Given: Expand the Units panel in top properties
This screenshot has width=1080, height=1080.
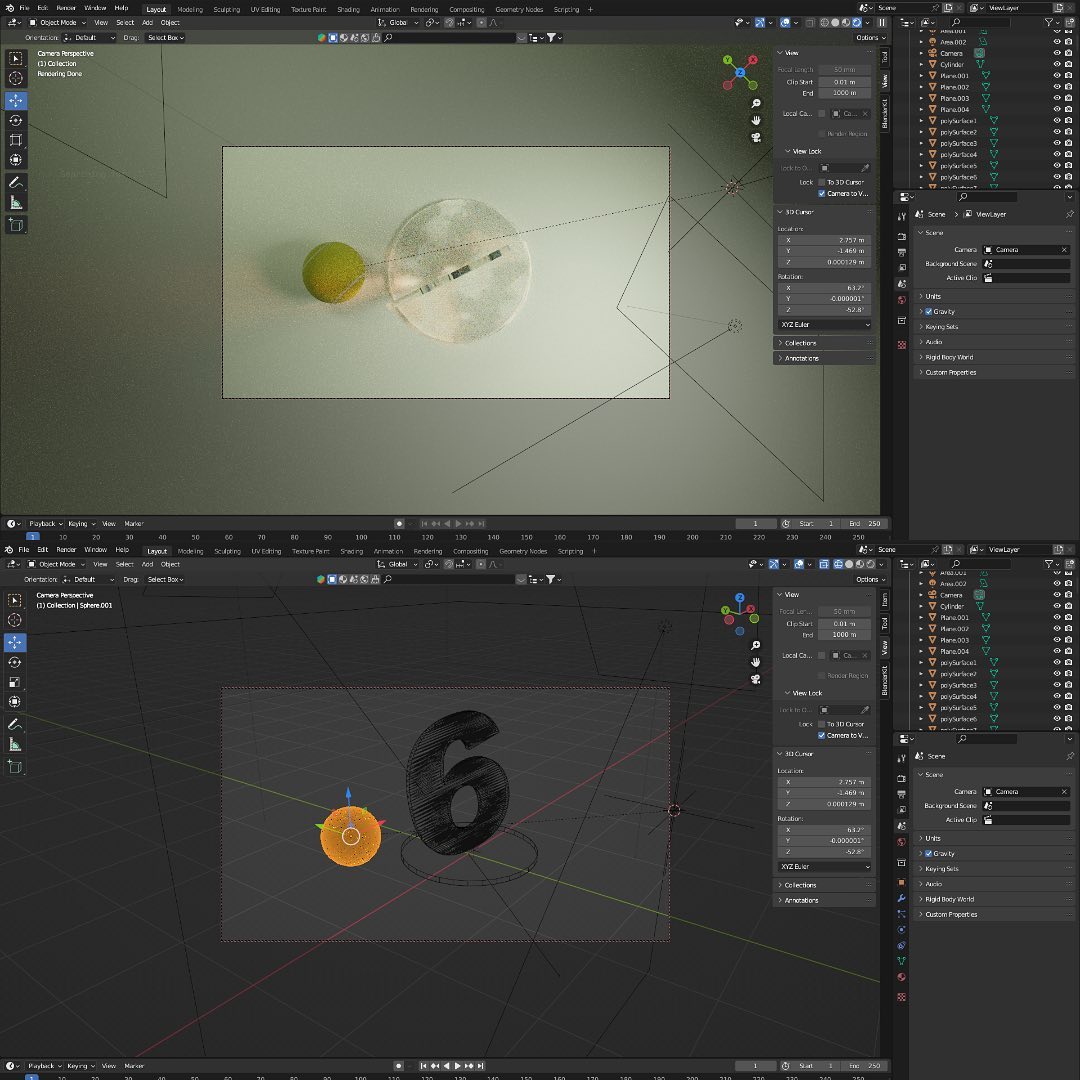Looking at the screenshot, I should pyautogui.click(x=933, y=296).
